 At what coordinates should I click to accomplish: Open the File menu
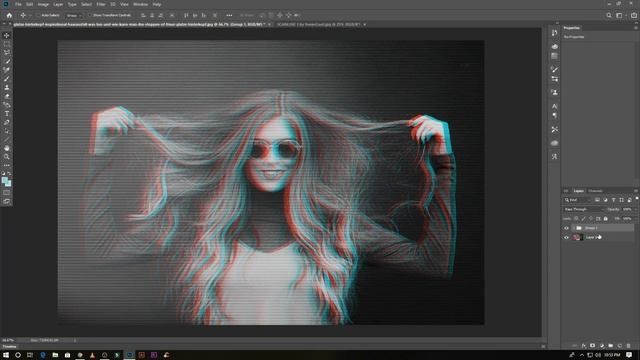pos(18,4)
